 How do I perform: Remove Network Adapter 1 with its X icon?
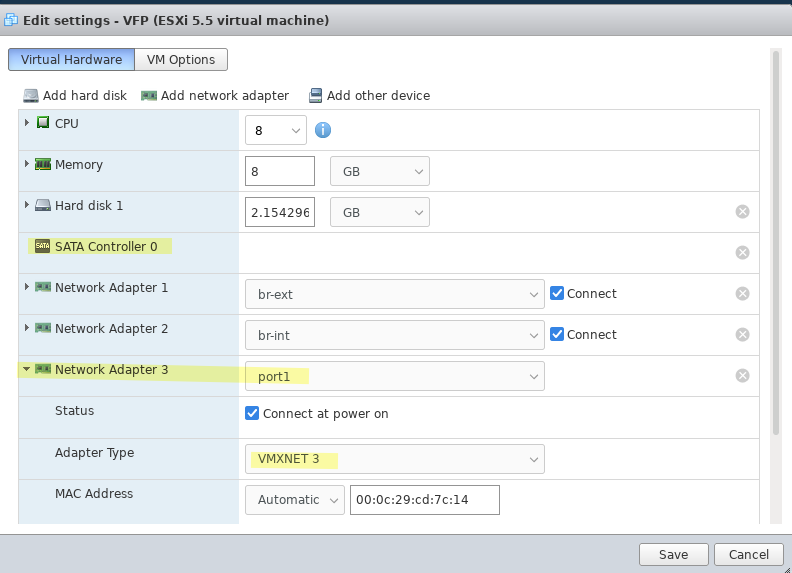[x=742, y=294]
